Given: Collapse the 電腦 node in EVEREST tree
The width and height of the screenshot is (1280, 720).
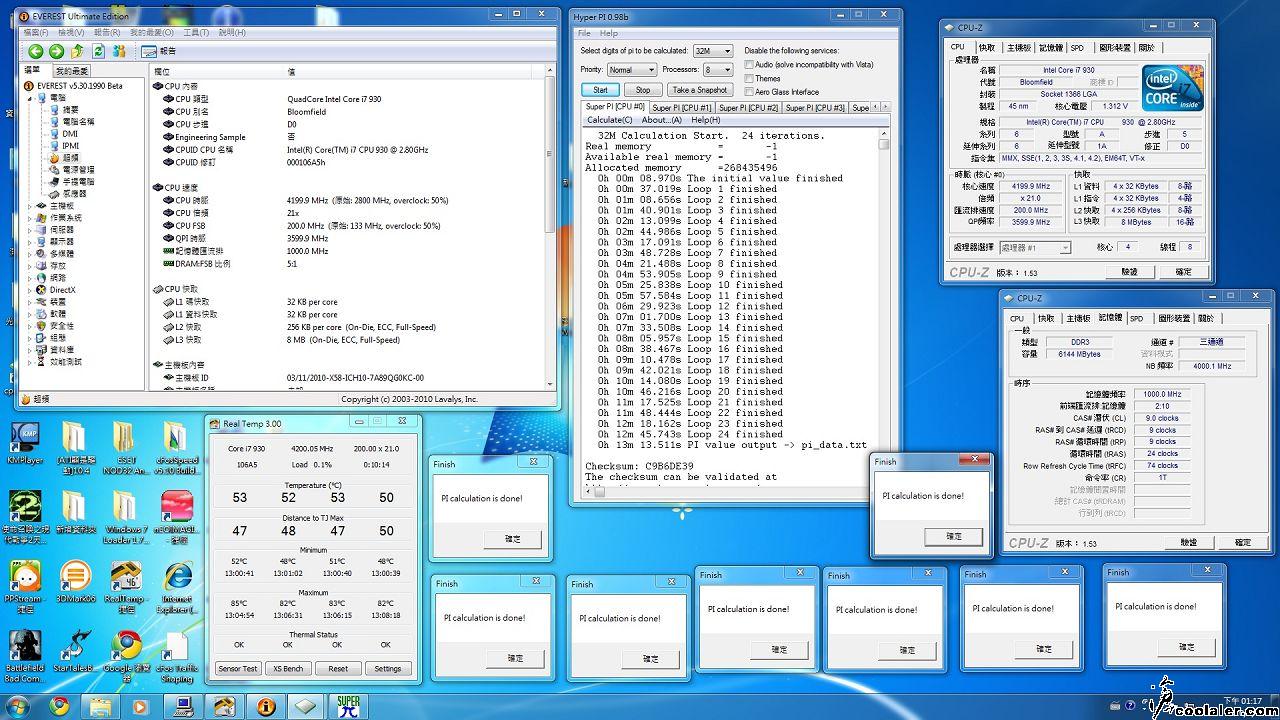Looking at the screenshot, I should tap(30, 98).
